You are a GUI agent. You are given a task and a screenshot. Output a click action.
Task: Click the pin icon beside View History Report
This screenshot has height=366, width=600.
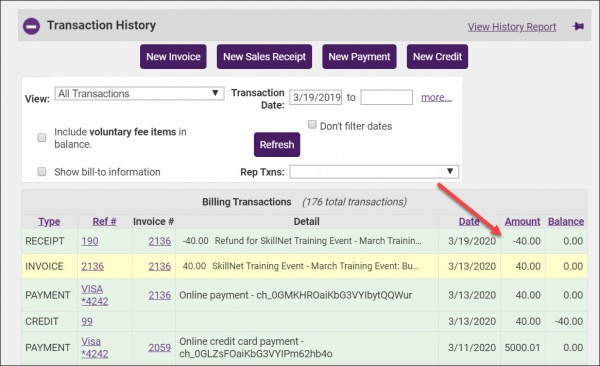coord(578,26)
